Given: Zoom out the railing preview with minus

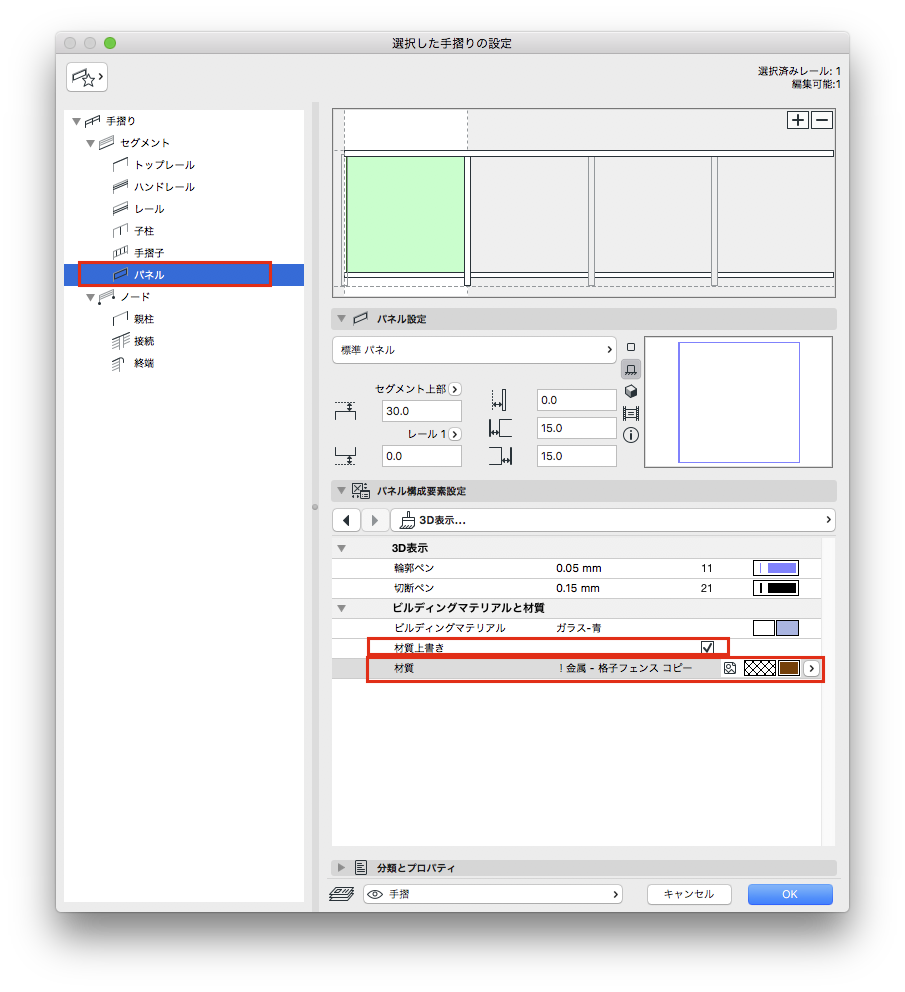Looking at the screenshot, I should pos(822,120).
